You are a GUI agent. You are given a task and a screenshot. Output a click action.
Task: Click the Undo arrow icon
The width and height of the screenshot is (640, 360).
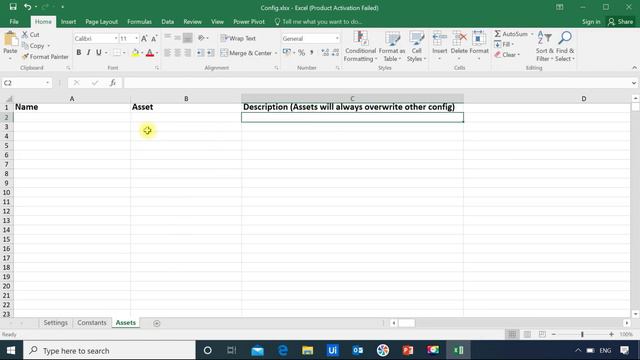pyautogui.click(x=27, y=7)
